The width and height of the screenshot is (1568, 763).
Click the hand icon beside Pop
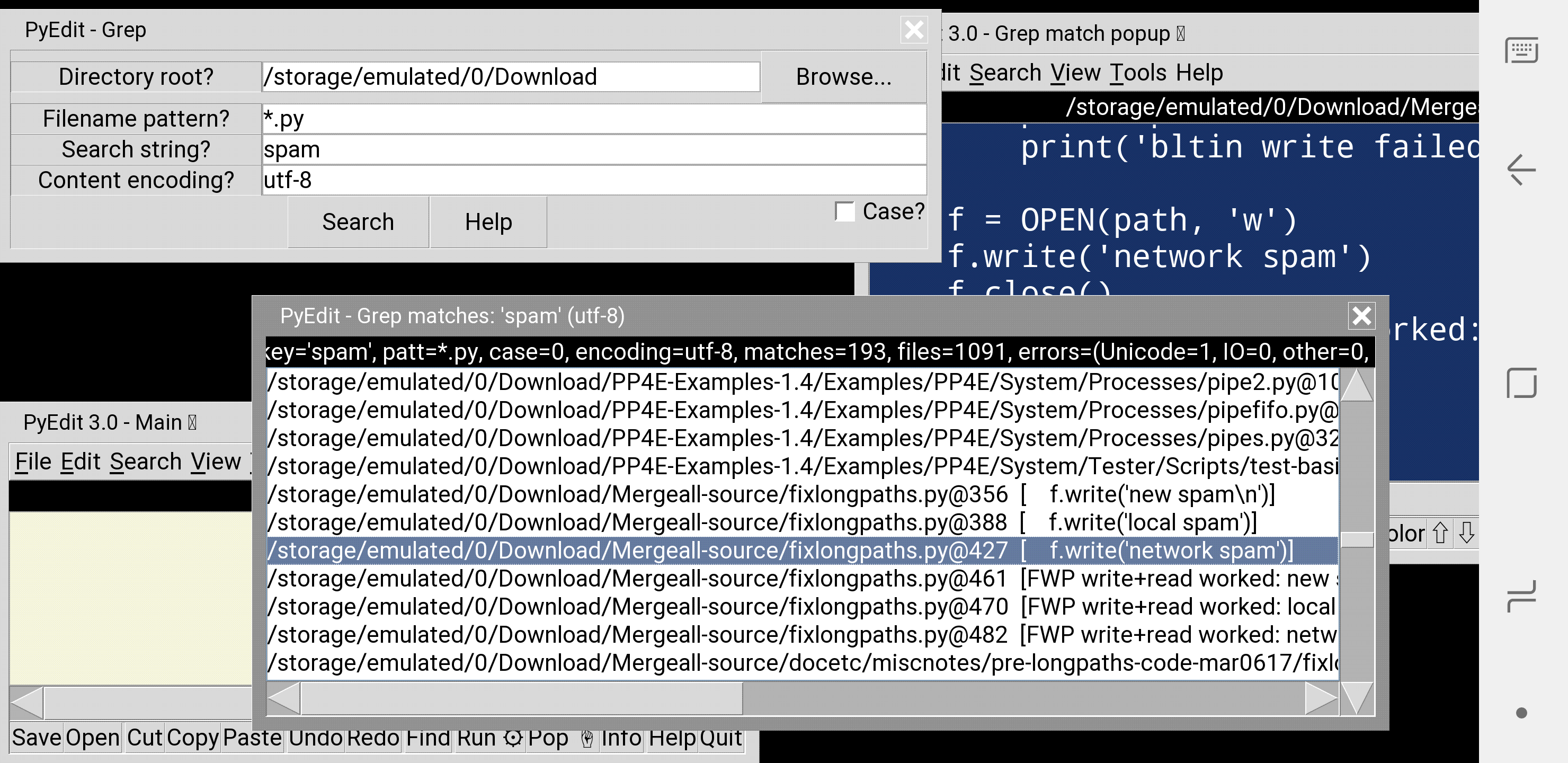[x=587, y=738]
